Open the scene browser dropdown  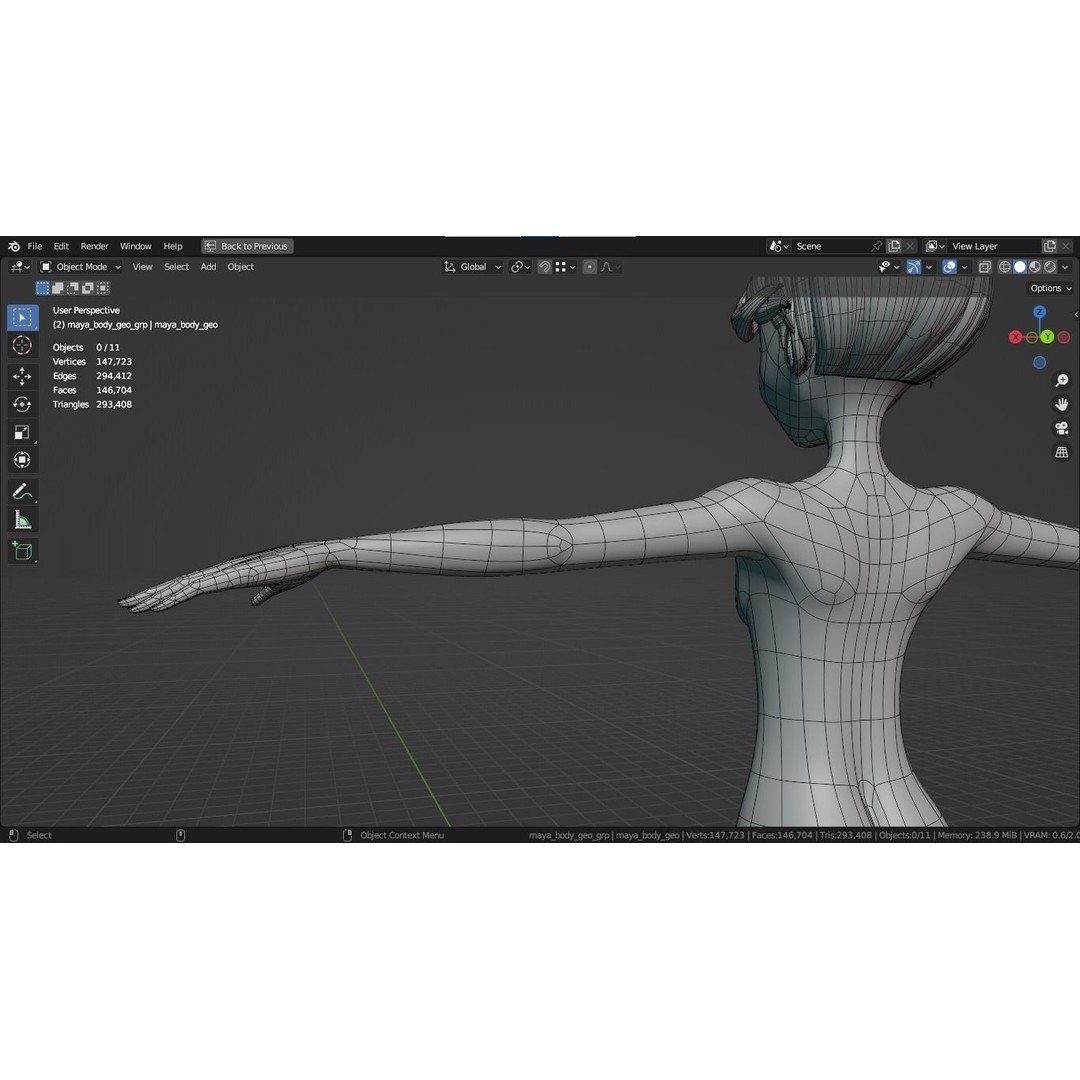(x=779, y=246)
